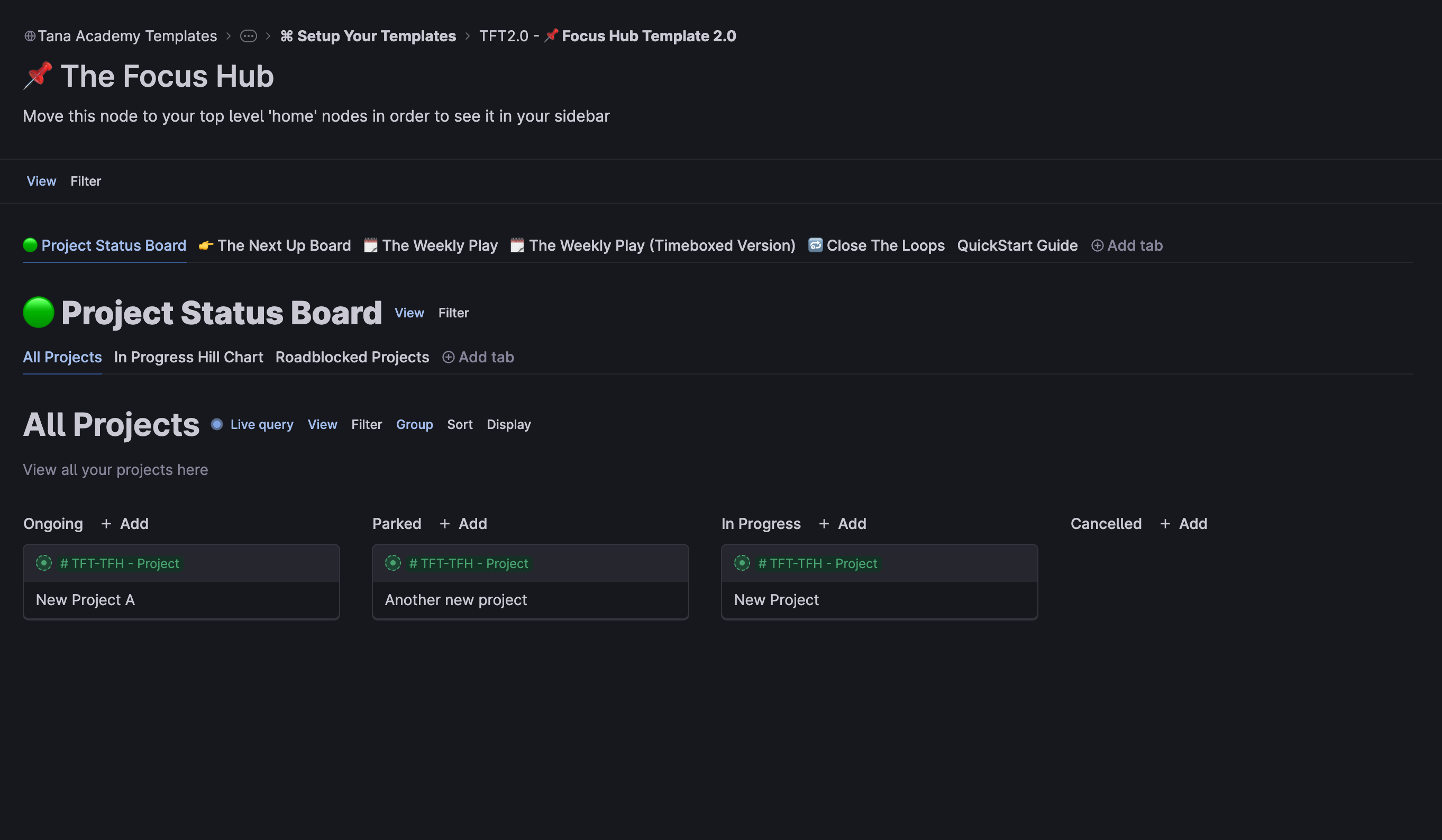Open the Close The Loops tab

[x=884, y=245]
